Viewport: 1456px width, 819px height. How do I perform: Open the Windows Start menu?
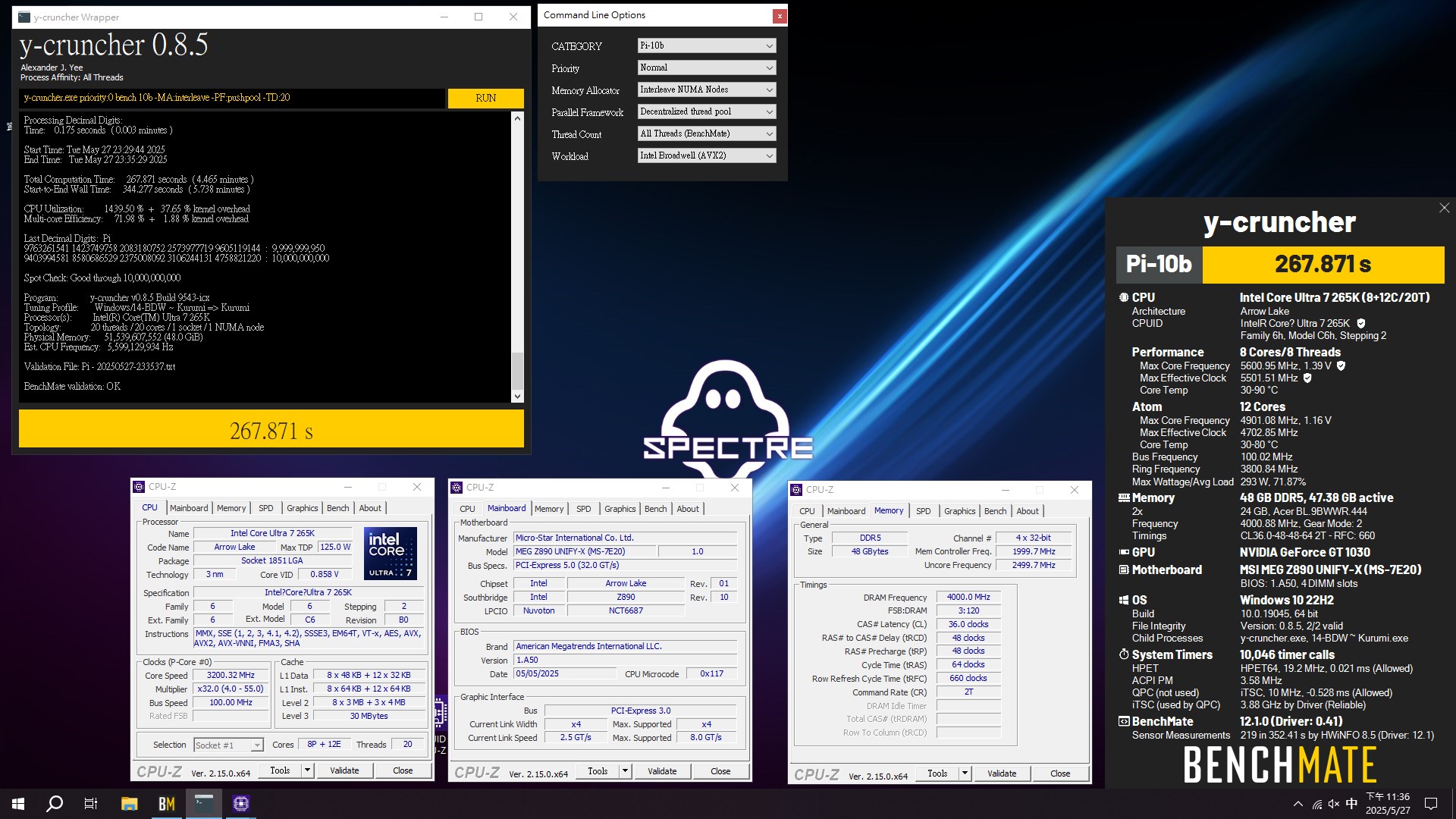coord(18,804)
